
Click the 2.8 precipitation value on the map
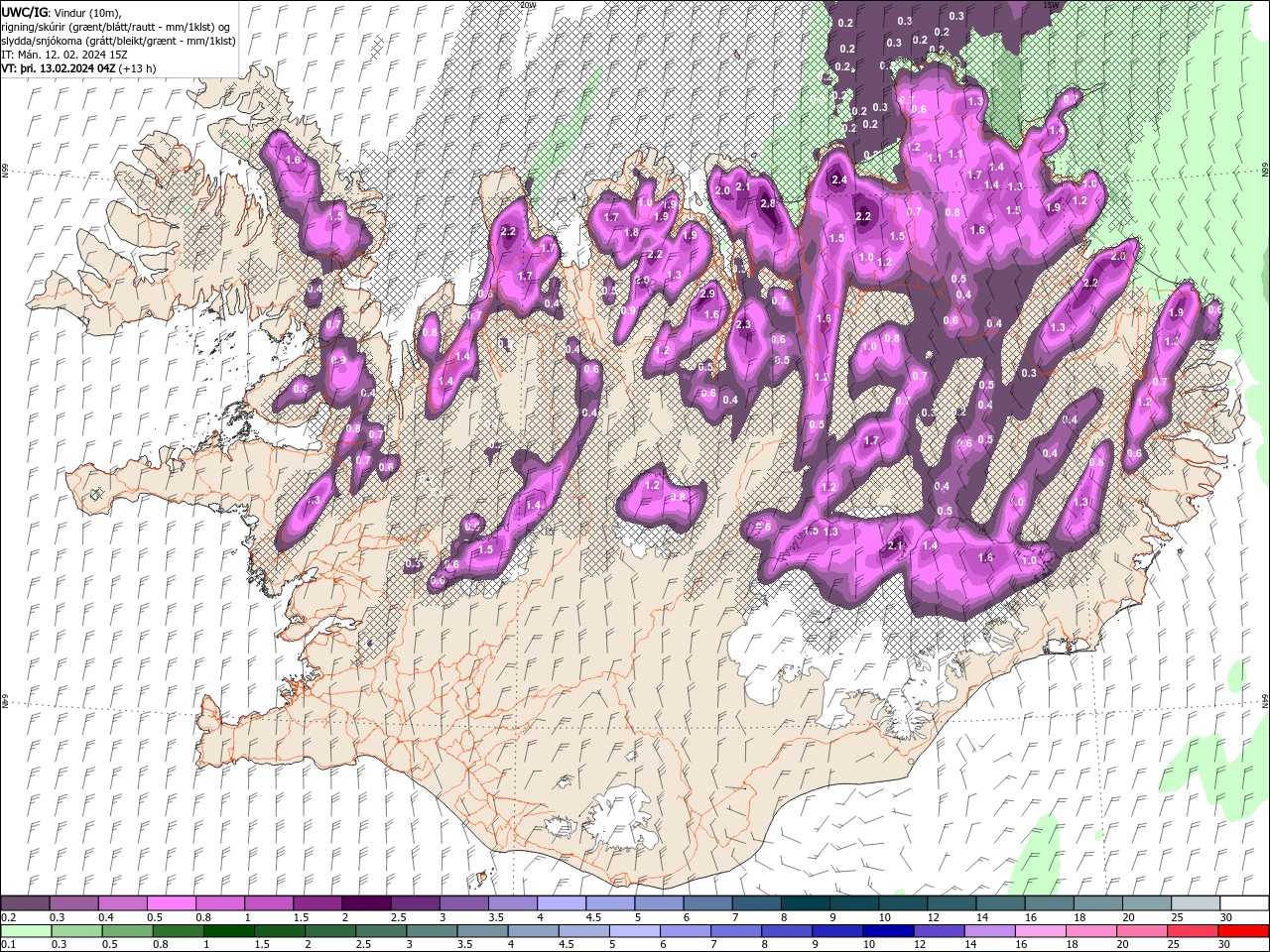[767, 203]
